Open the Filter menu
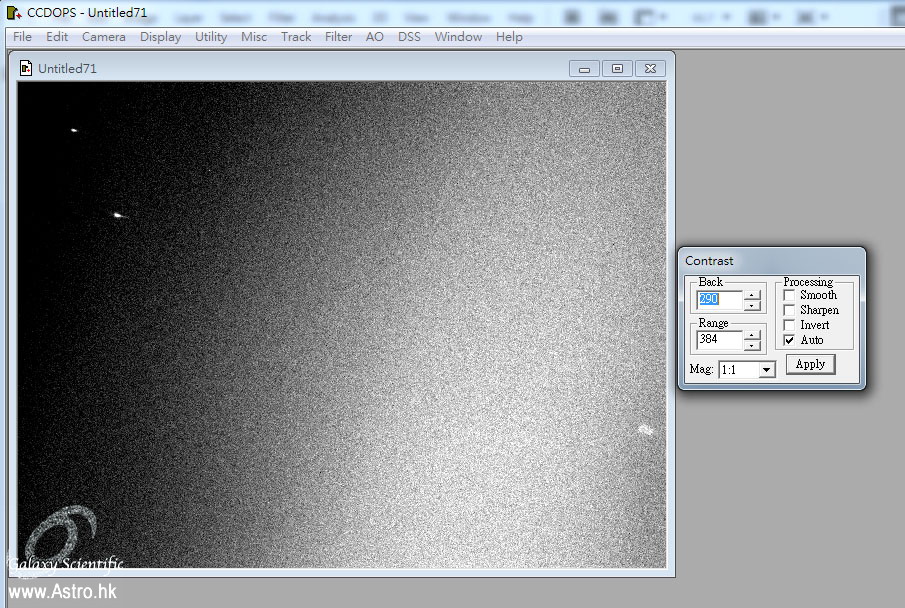This screenshot has height=608, width=905. [338, 37]
